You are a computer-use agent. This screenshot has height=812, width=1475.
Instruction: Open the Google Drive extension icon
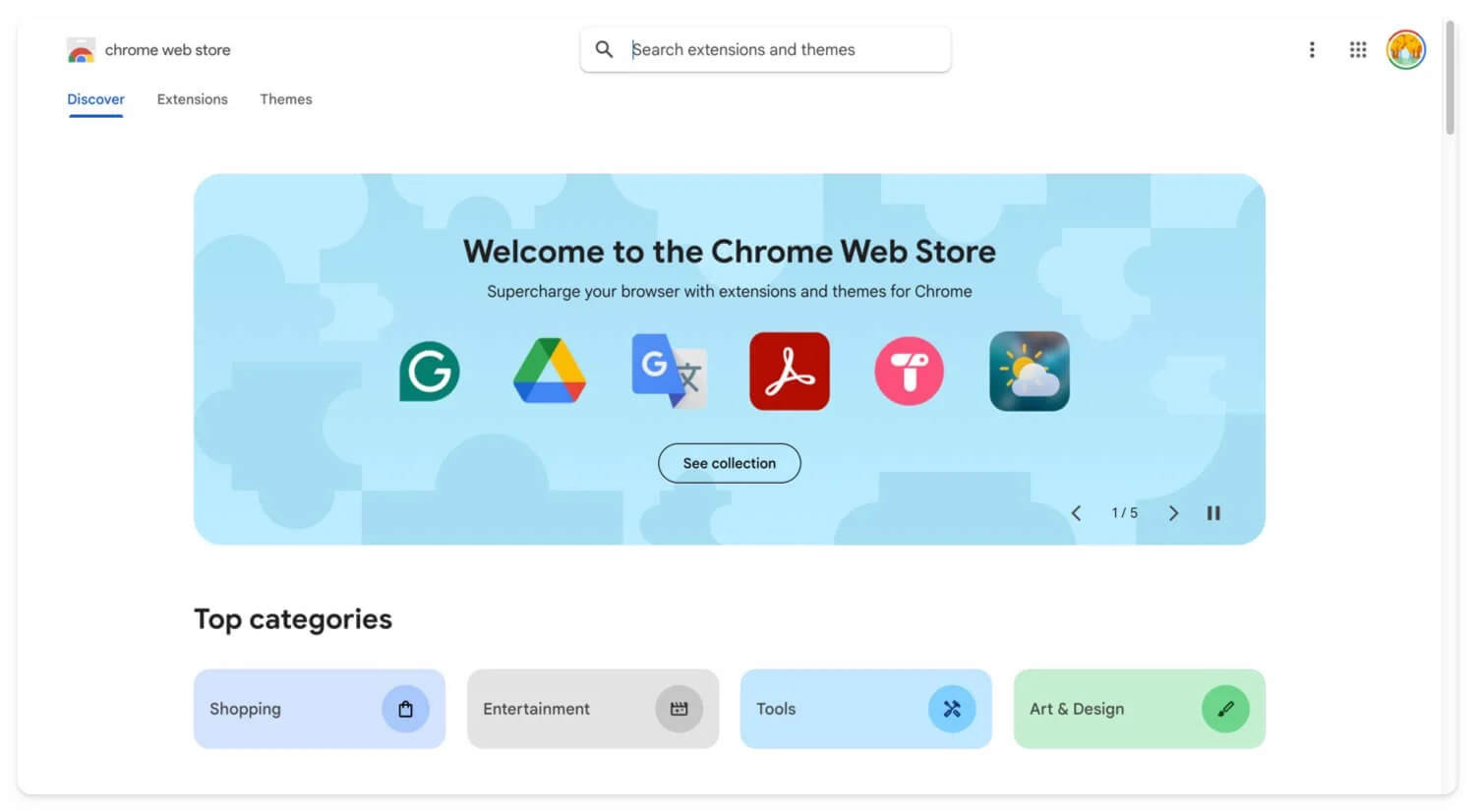[x=550, y=372]
